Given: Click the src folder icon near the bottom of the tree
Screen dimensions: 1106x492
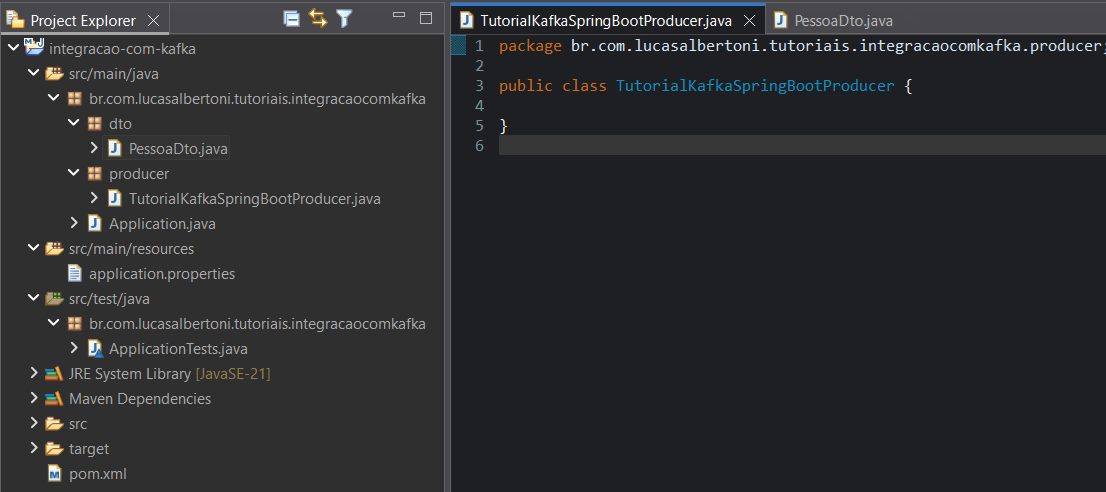Looking at the screenshot, I should 54,424.
